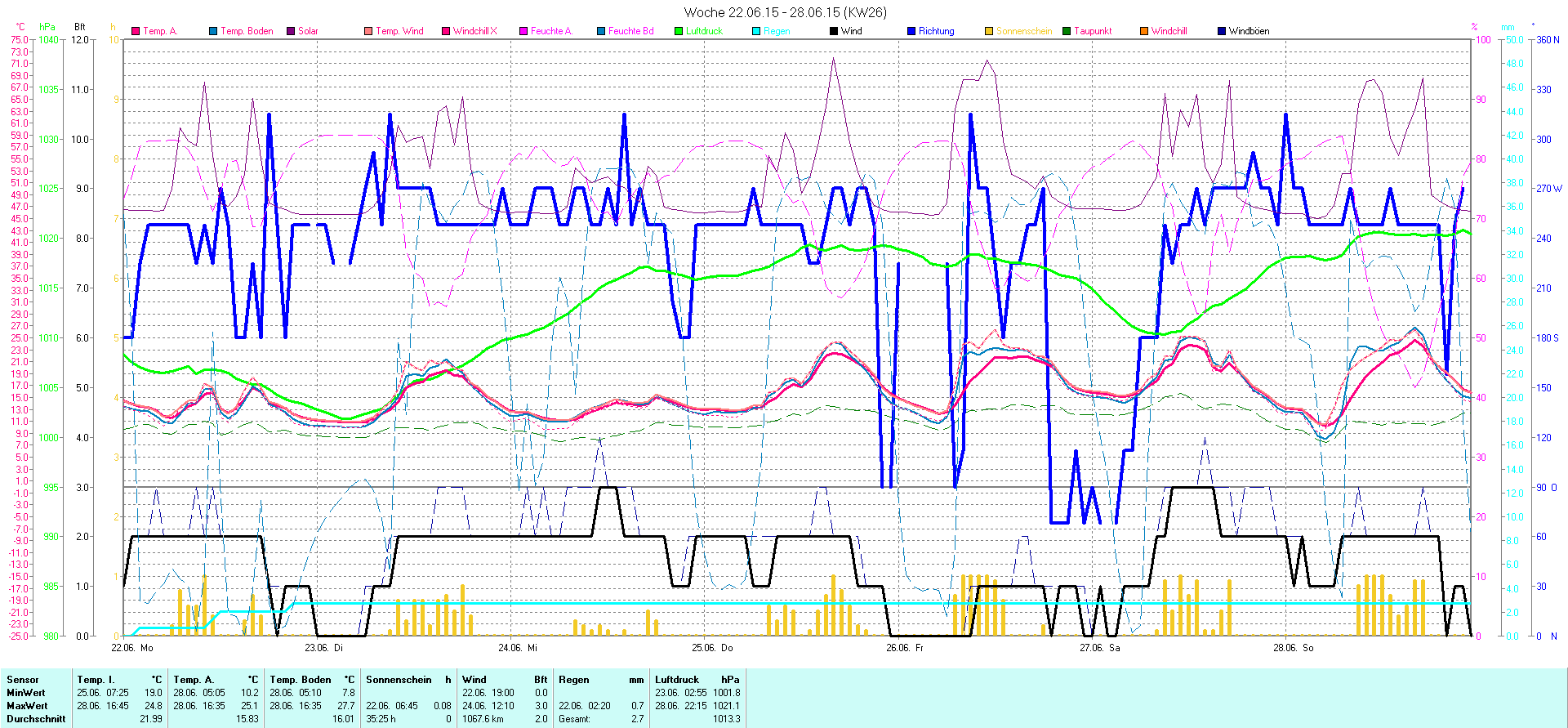Select the 26.06. Fr date label

[x=905, y=648]
